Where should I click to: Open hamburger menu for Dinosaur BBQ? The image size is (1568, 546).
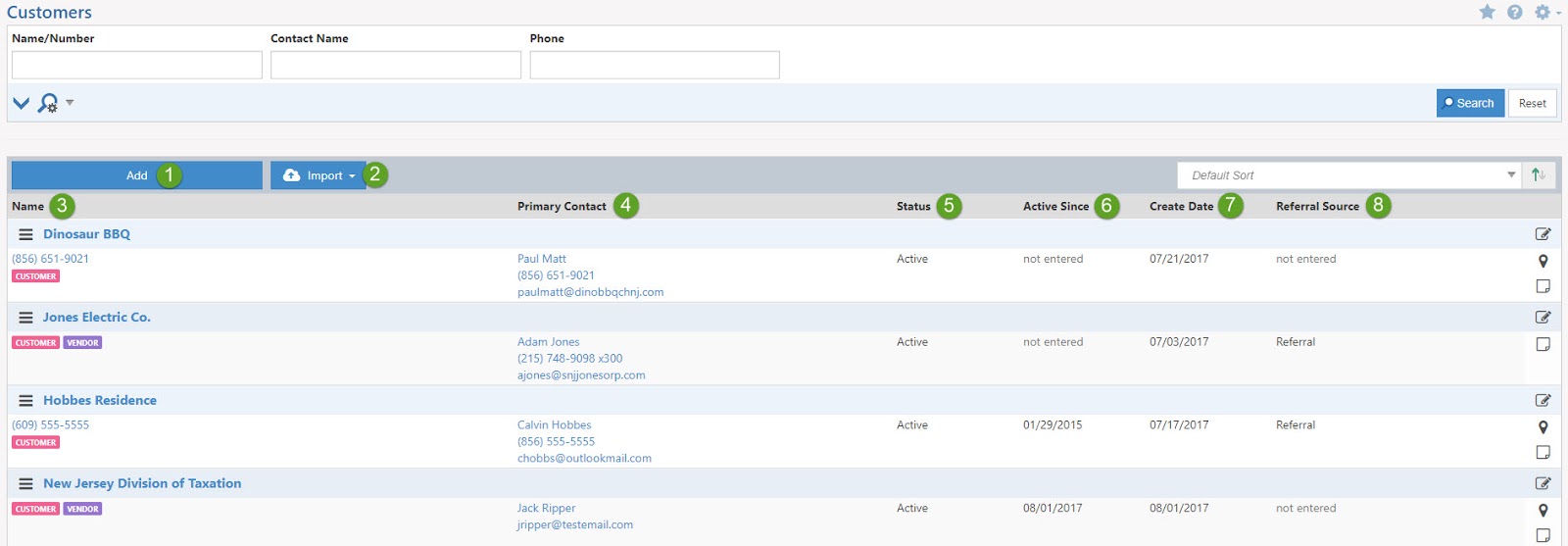pyautogui.click(x=25, y=234)
